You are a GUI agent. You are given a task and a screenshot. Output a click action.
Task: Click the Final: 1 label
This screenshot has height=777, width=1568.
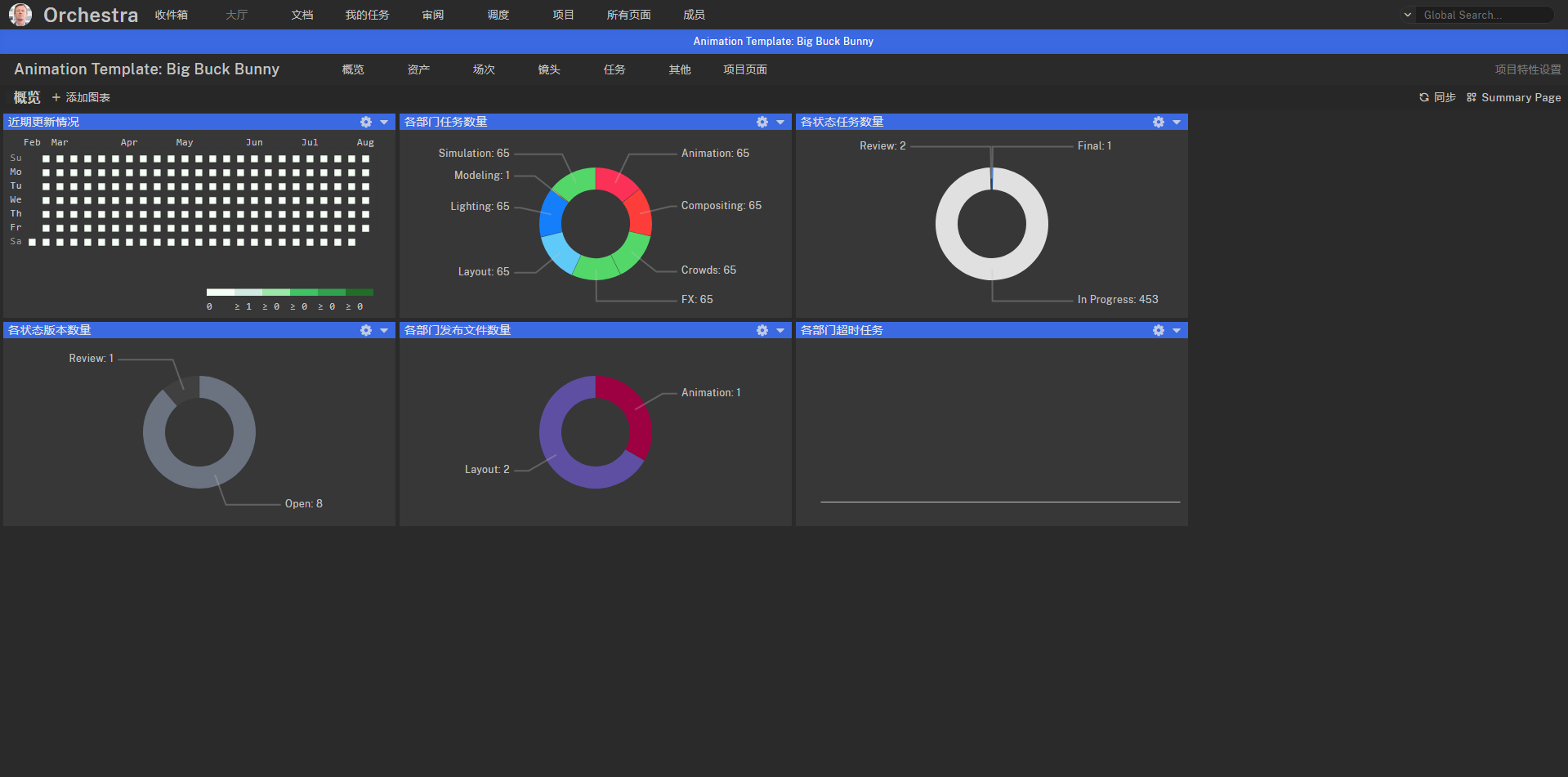tap(1094, 145)
